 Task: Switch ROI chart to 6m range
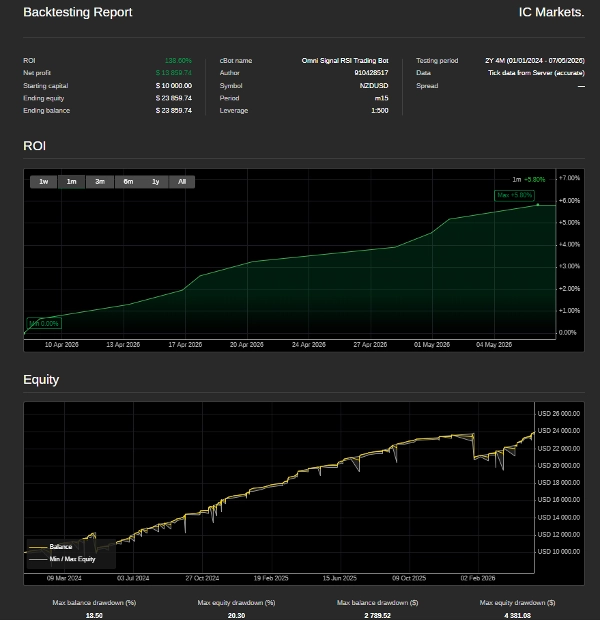[x=128, y=182]
